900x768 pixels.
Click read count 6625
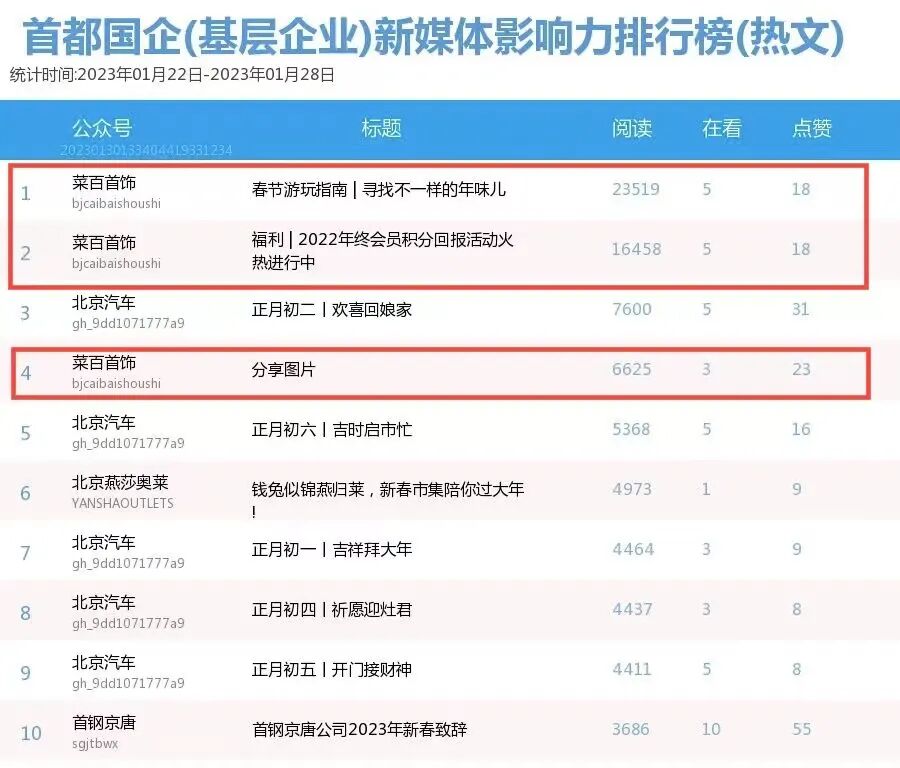(631, 369)
